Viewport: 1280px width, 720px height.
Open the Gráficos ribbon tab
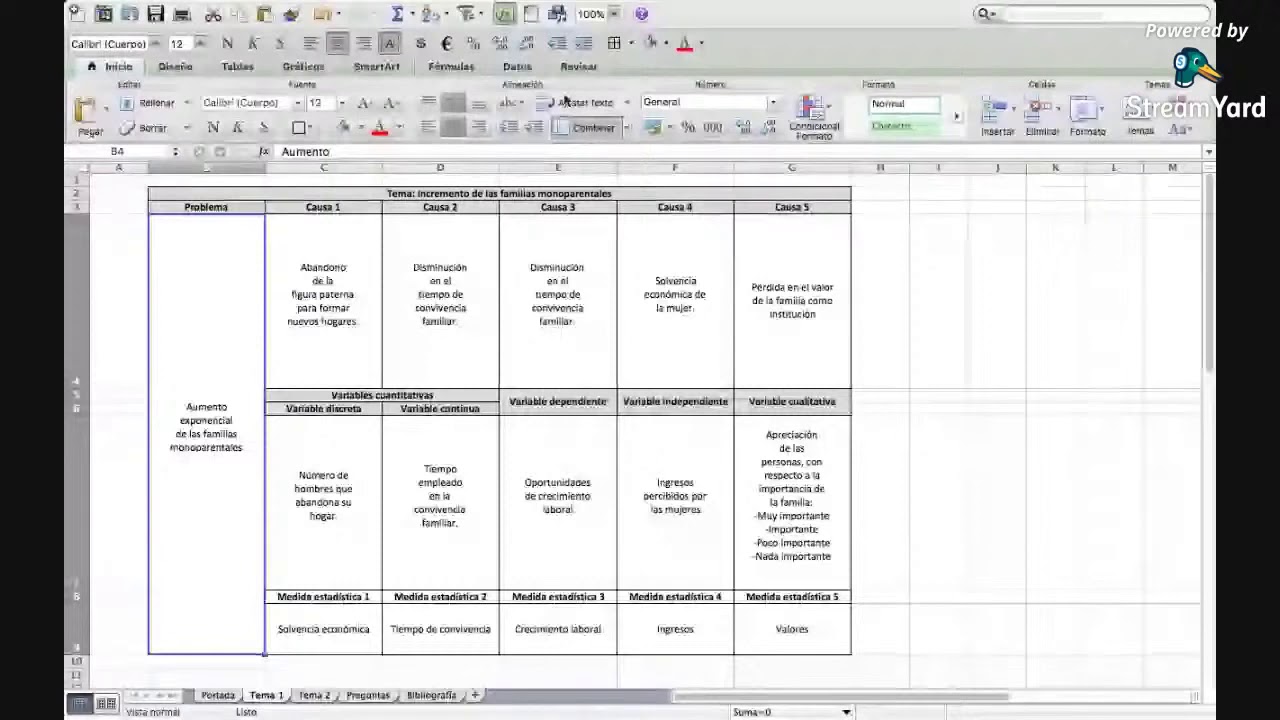(303, 67)
